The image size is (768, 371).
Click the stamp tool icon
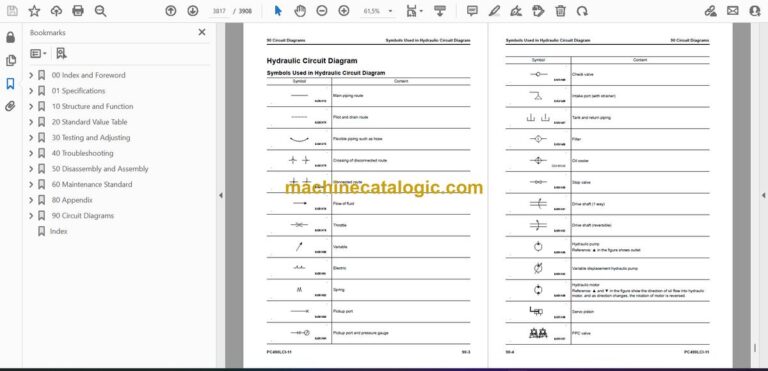[538, 11]
